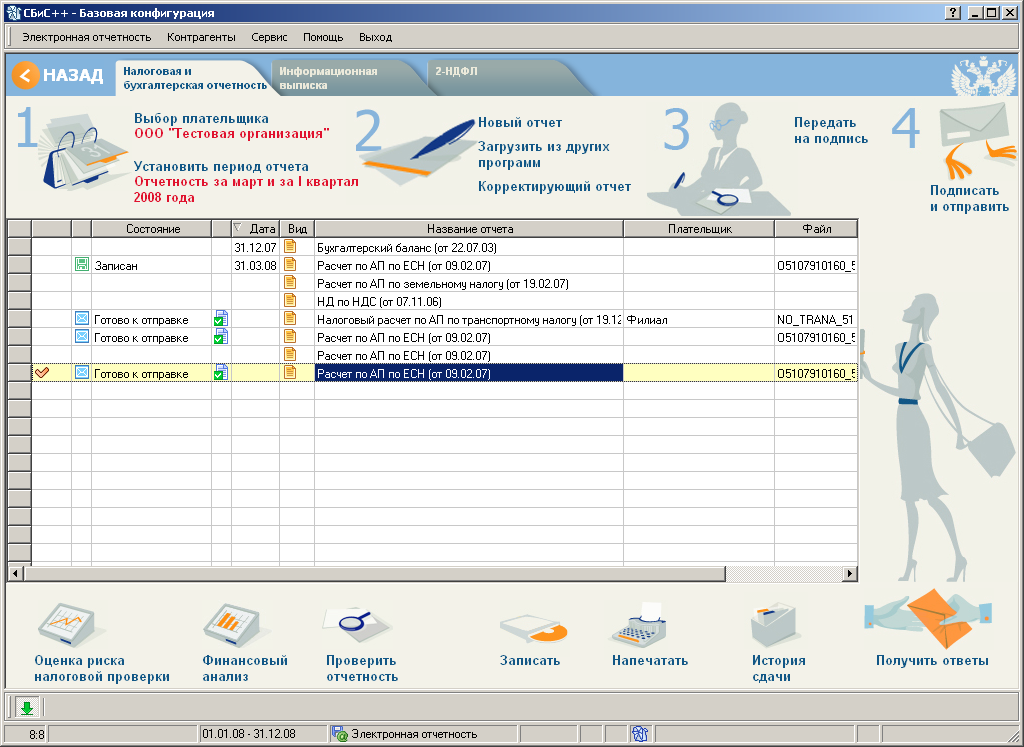Image resolution: width=1024 pixels, height=747 pixels.
Task: Click the Название отчета column header
Action: point(470,229)
